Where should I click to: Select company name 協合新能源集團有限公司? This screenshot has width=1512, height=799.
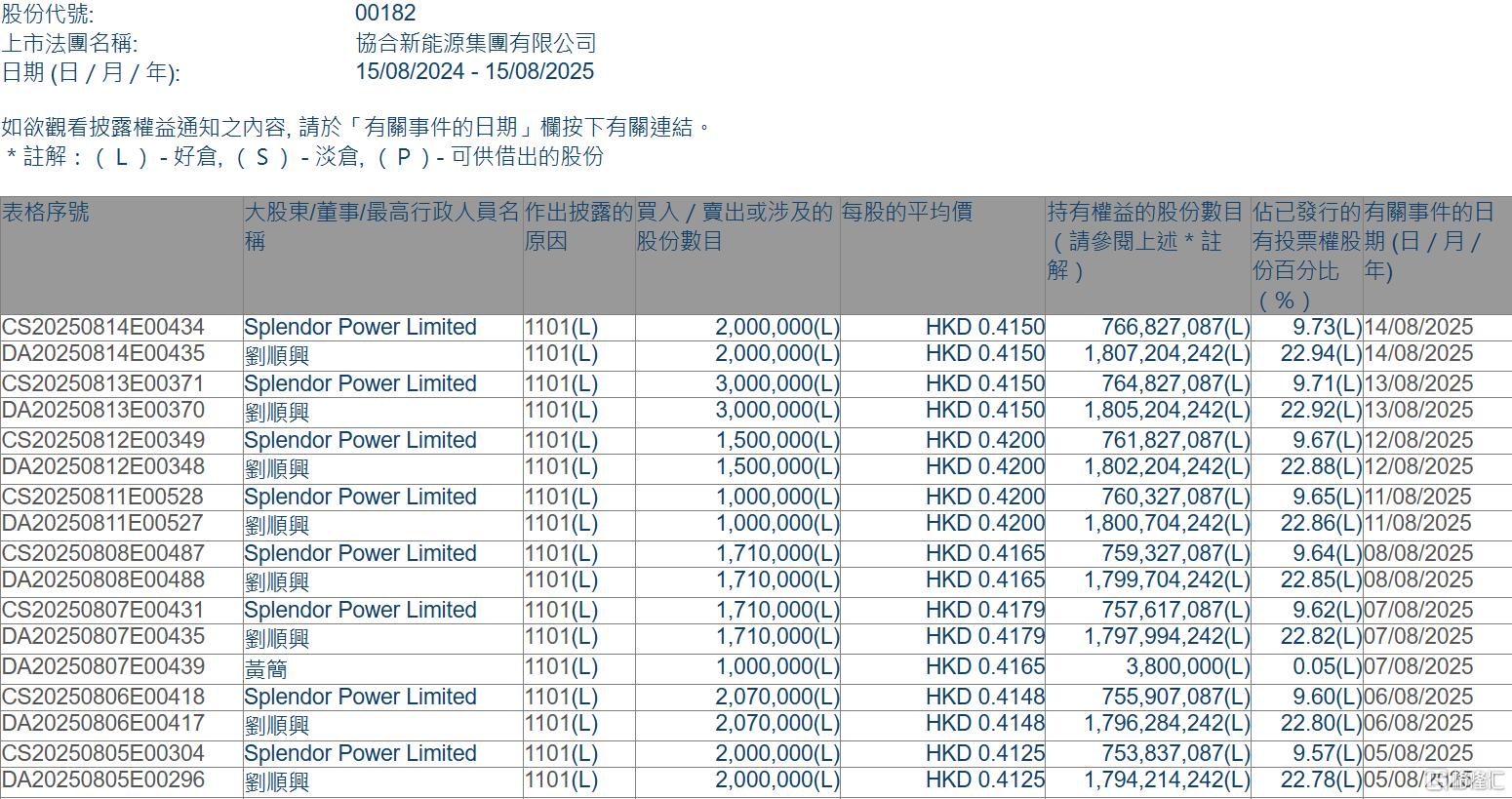click(x=476, y=43)
